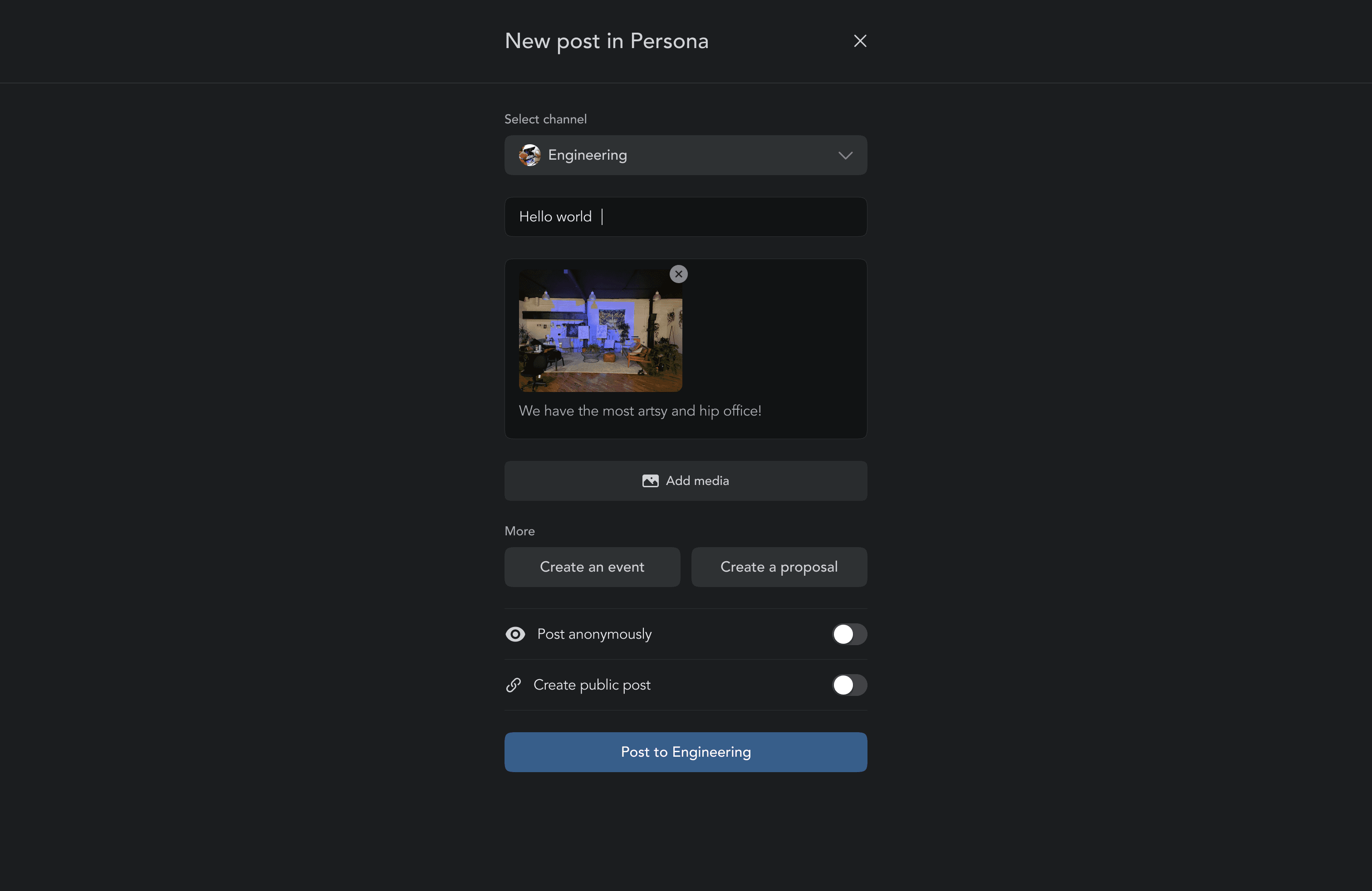
Task: Click the close/remove image icon
Action: tap(679, 274)
